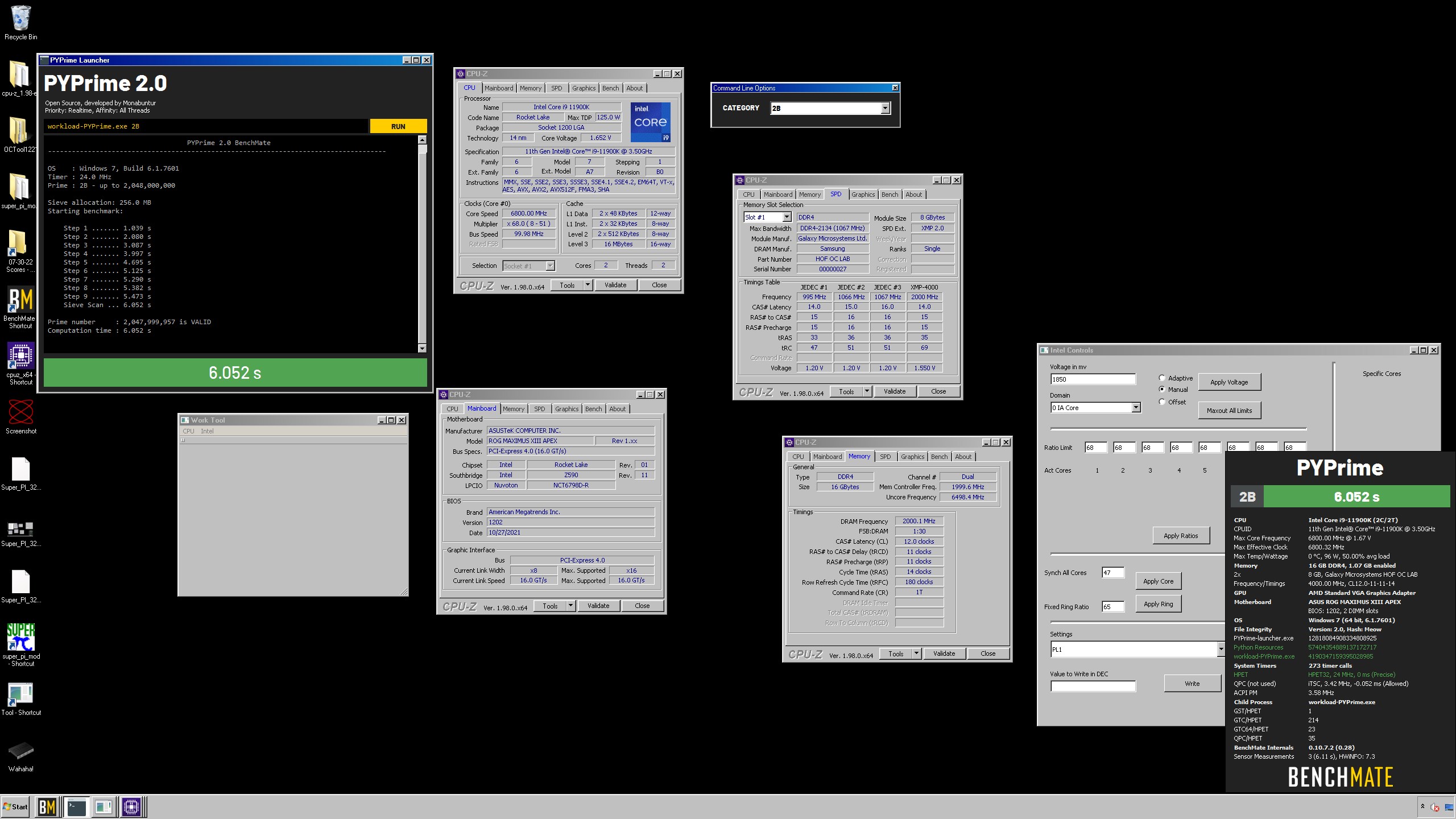This screenshot has height=819, width=1456.
Task: Click the first Ratio Limit field
Action: (1095, 448)
